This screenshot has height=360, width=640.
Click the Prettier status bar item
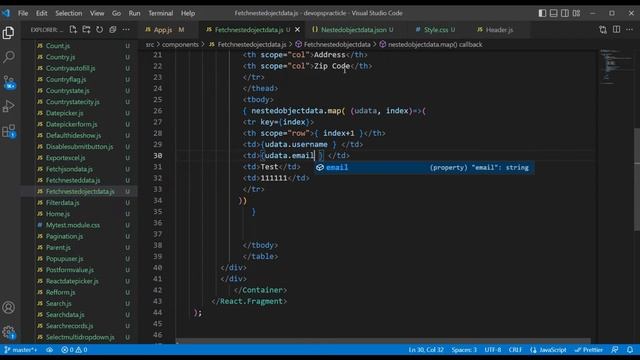click(589, 350)
